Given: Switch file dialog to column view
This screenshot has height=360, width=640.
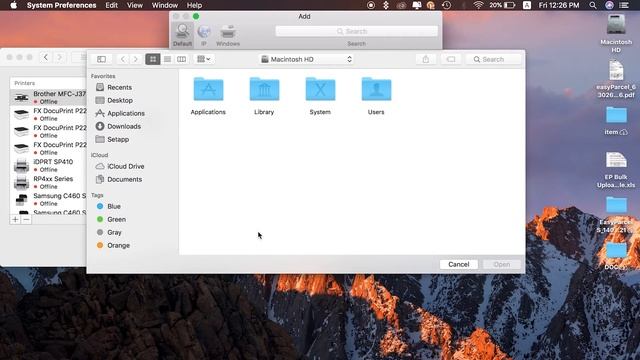Looking at the screenshot, I should tap(181, 59).
